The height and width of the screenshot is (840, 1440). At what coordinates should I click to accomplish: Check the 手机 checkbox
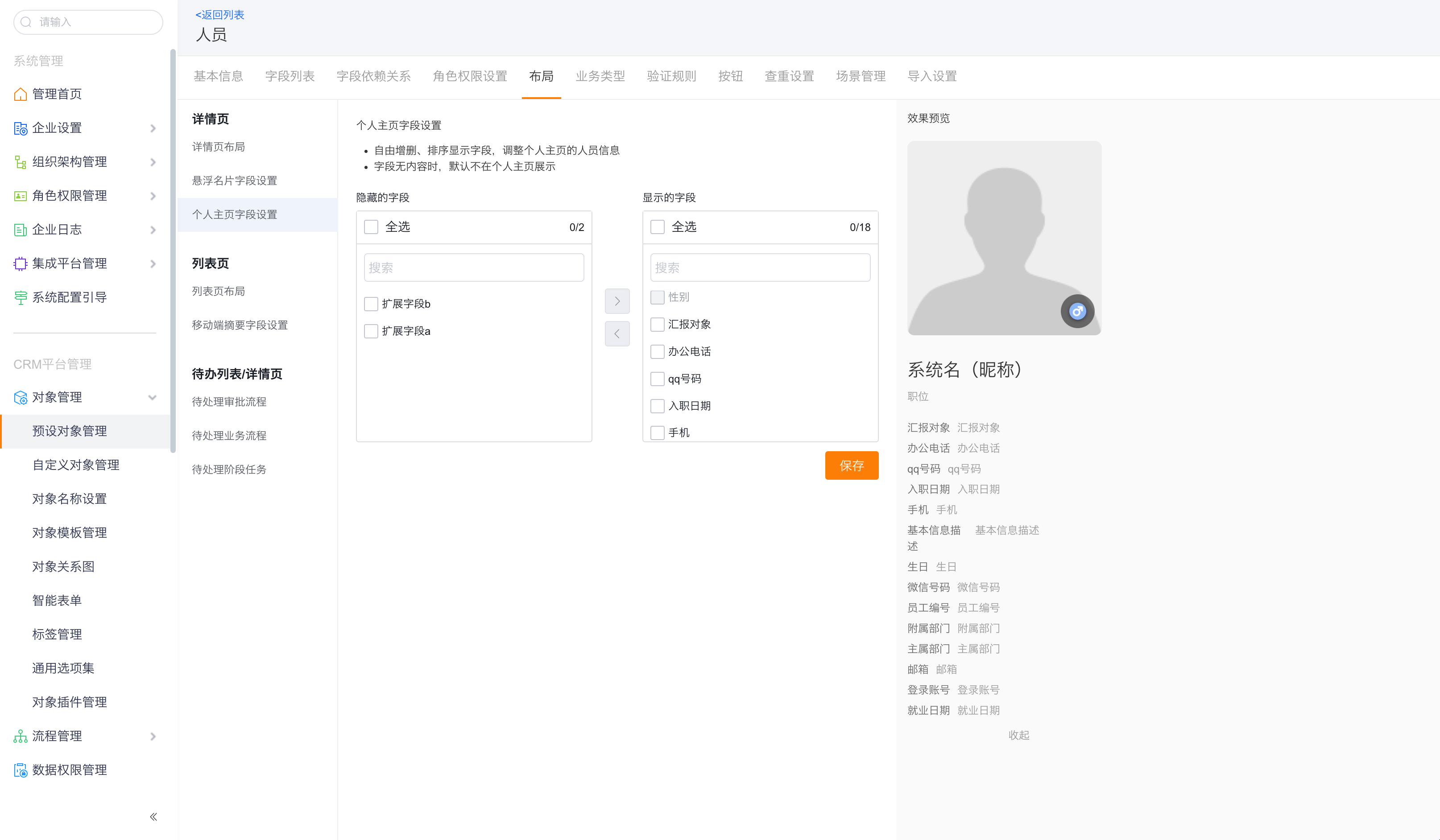[x=658, y=433]
